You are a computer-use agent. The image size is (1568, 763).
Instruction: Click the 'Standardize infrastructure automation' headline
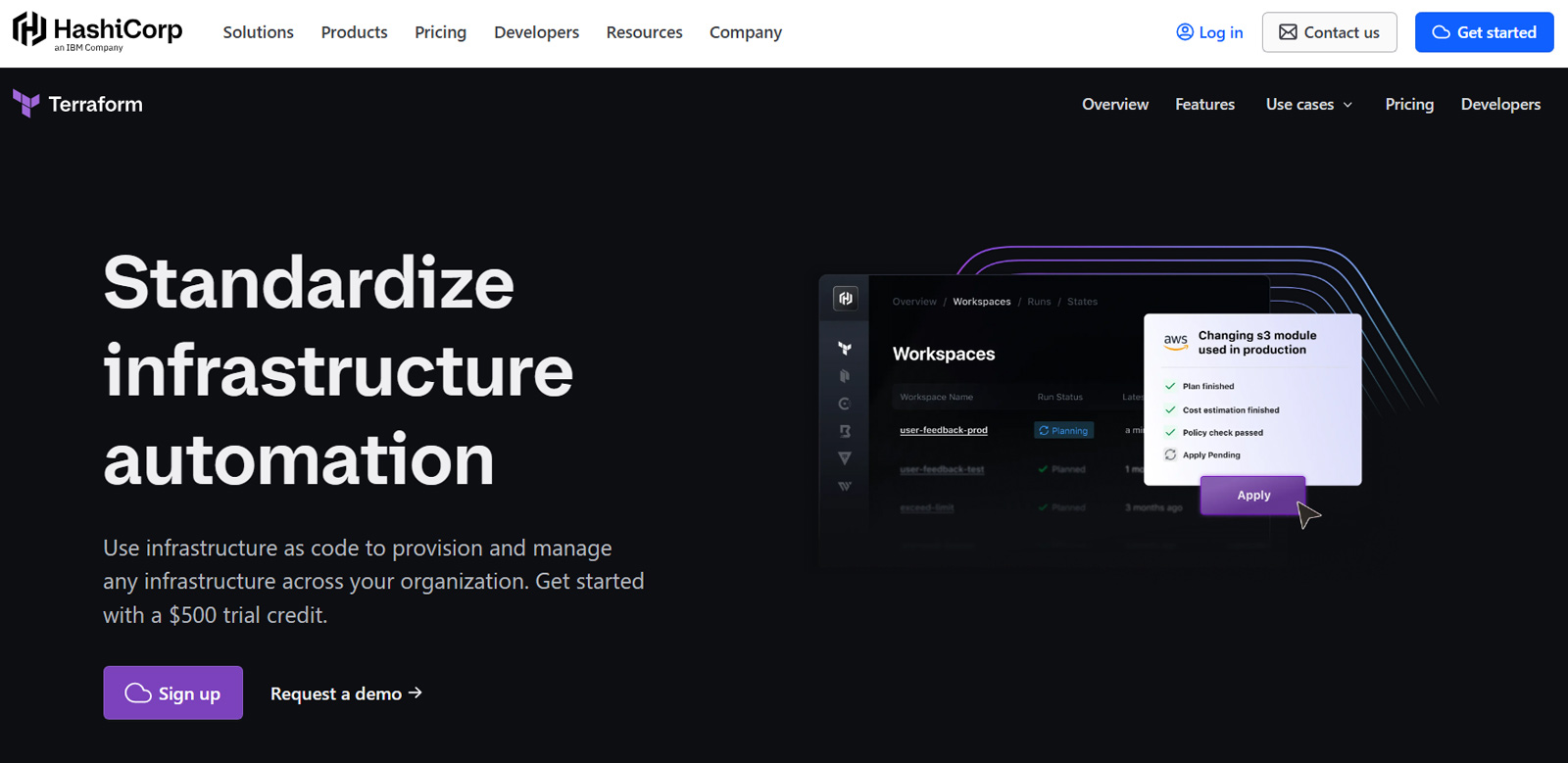(x=338, y=369)
